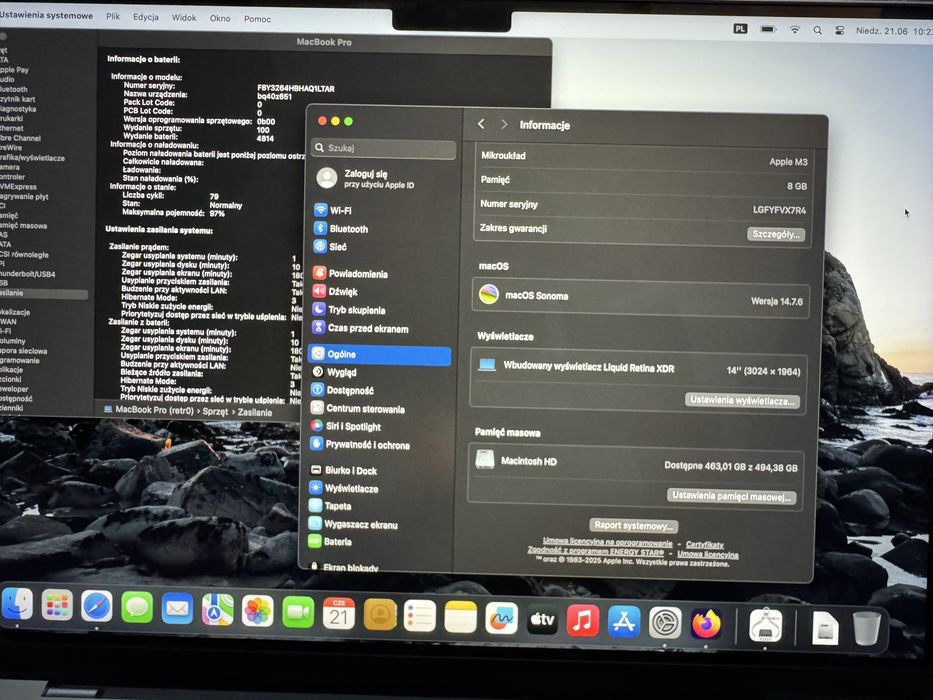The image size is (933, 700).
Task: Open Mail app in the Dock
Action: (177, 609)
